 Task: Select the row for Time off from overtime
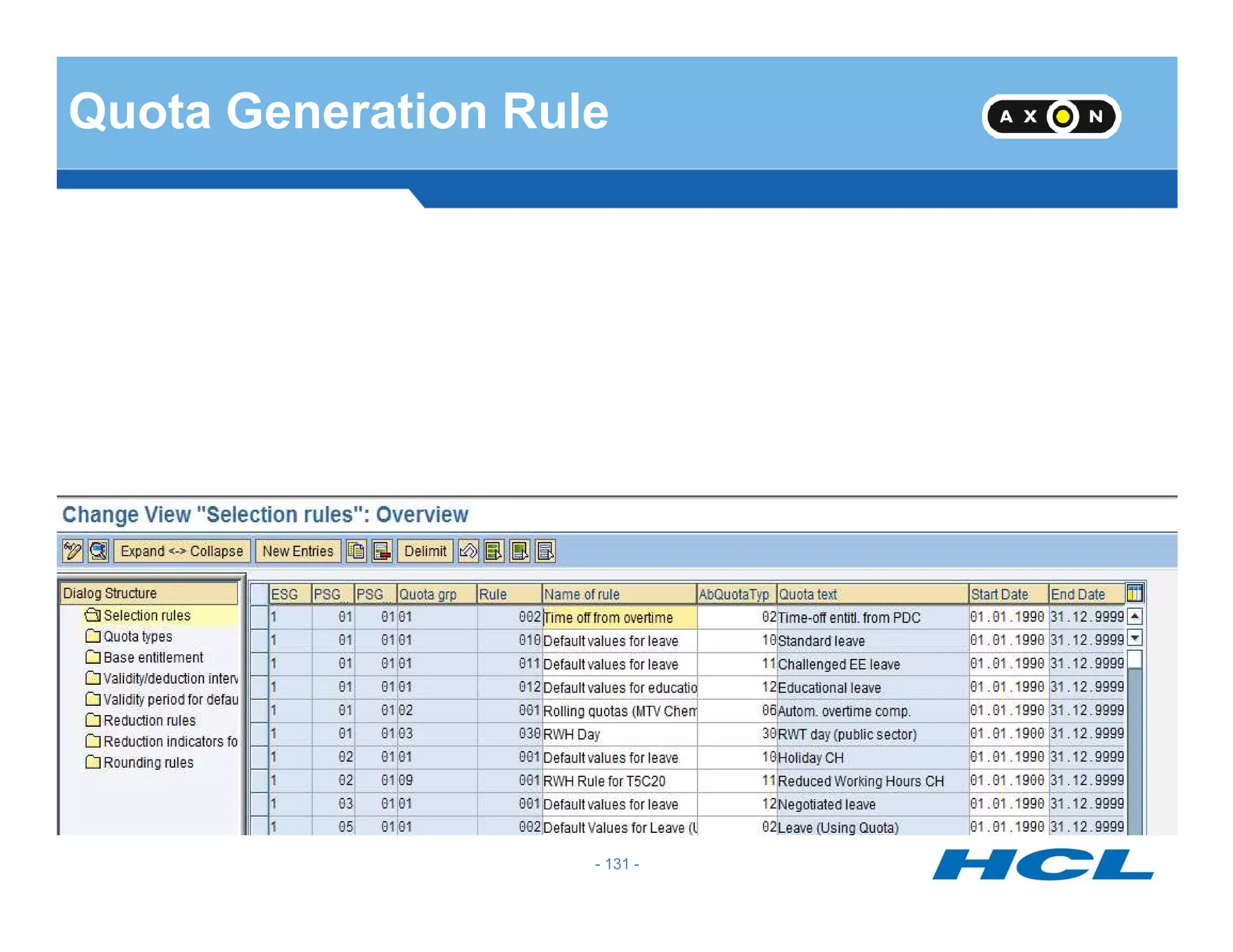coord(259,617)
